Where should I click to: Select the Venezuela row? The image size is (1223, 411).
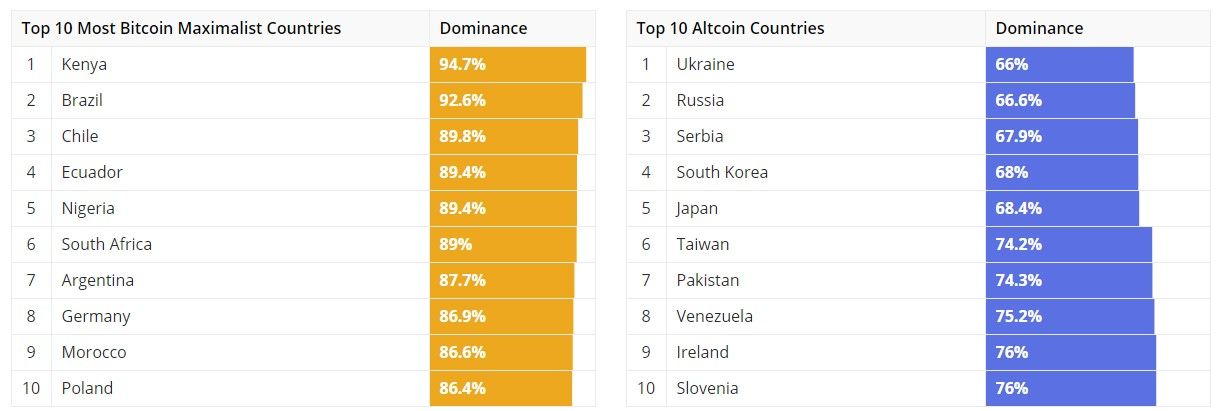click(714, 316)
